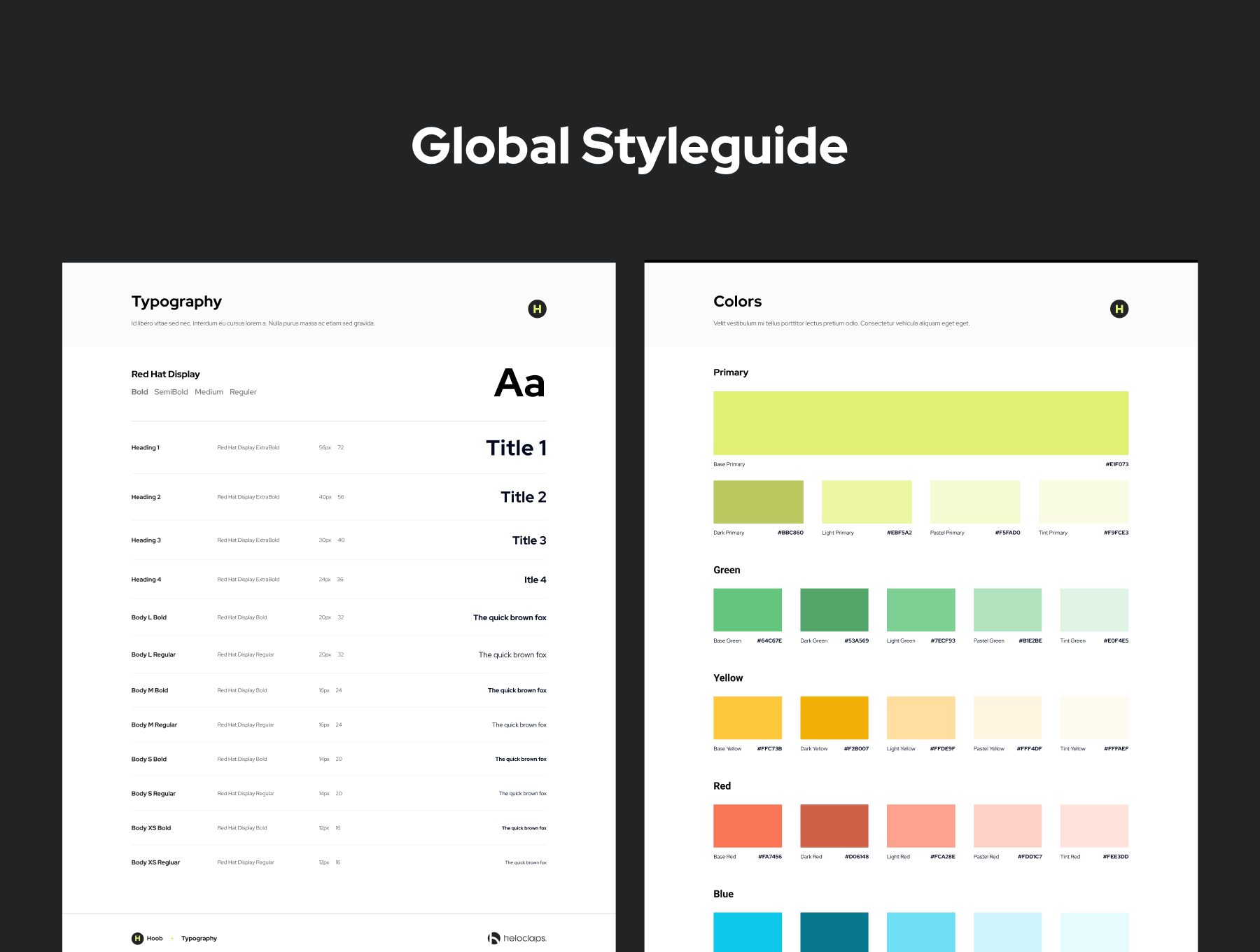Click the H logo in the Typography header

[537, 309]
